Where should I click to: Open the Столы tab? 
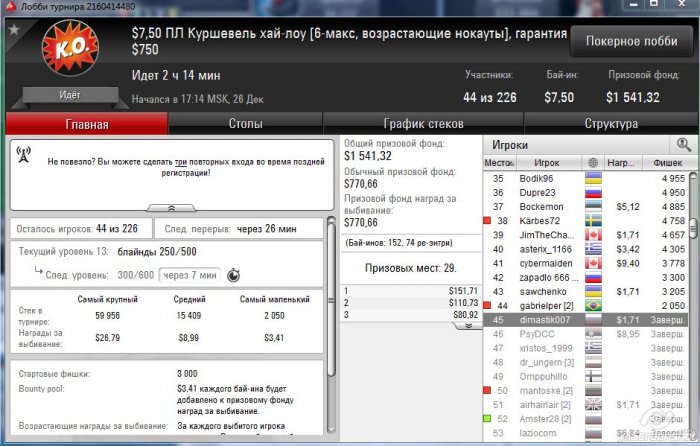246,124
